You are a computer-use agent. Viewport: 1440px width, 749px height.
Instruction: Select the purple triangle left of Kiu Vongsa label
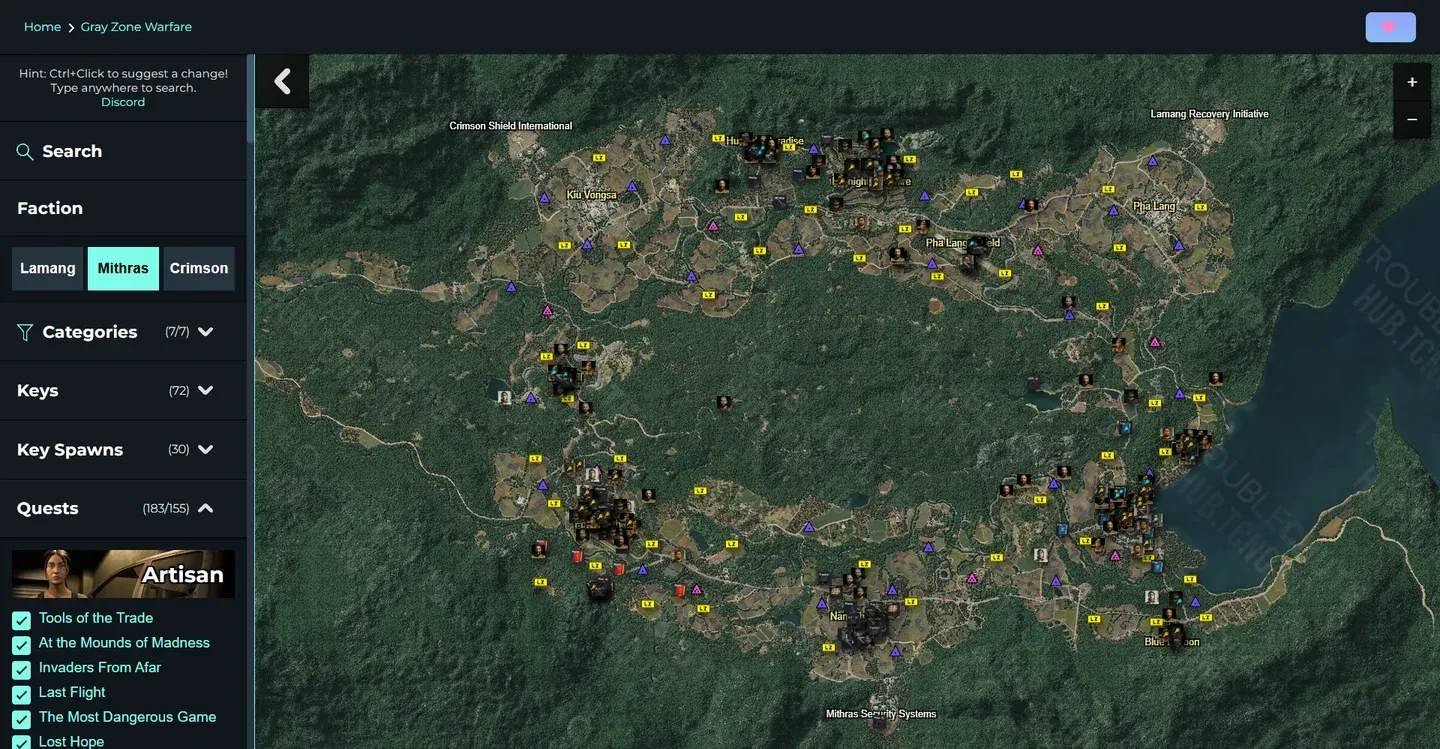[544, 198]
